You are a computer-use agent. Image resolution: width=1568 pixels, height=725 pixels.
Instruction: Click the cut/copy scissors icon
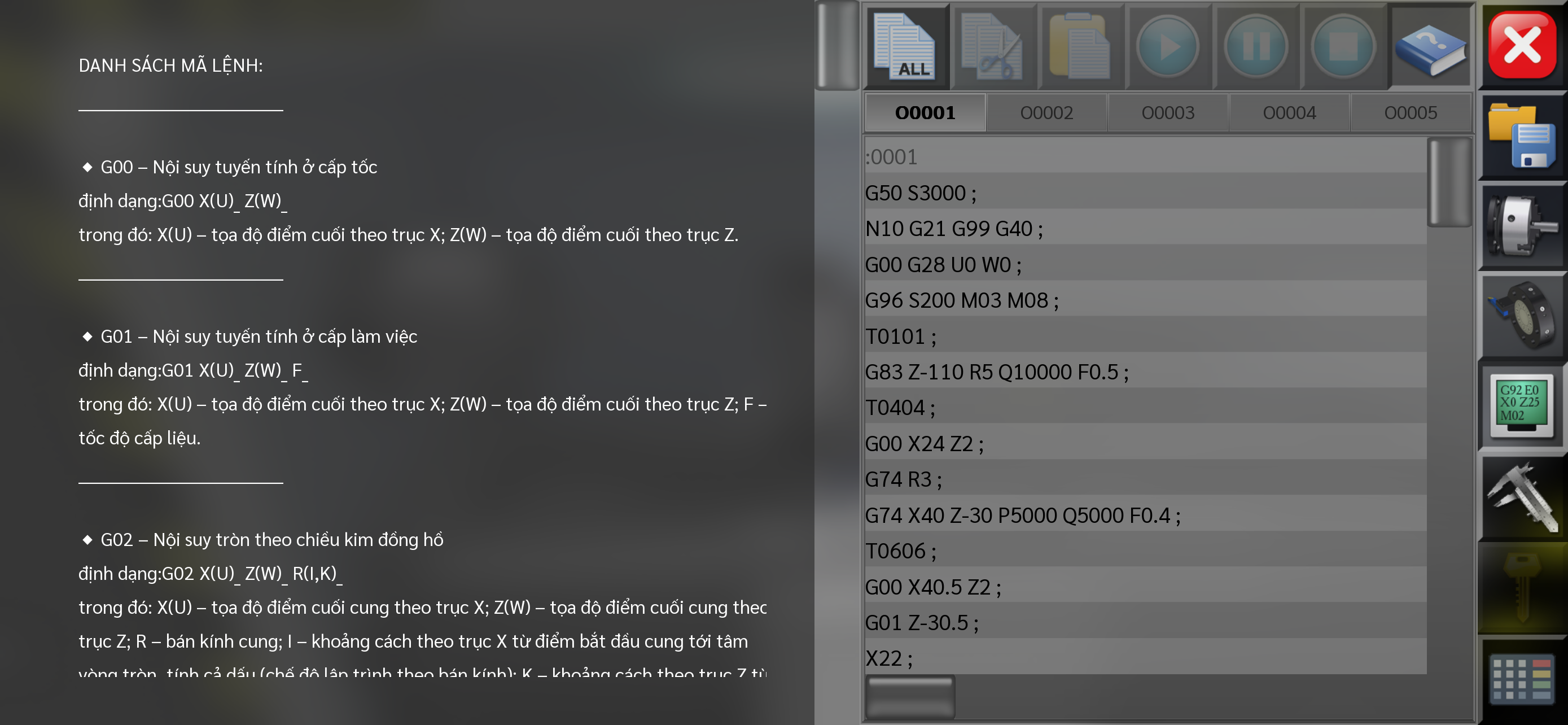[993, 47]
